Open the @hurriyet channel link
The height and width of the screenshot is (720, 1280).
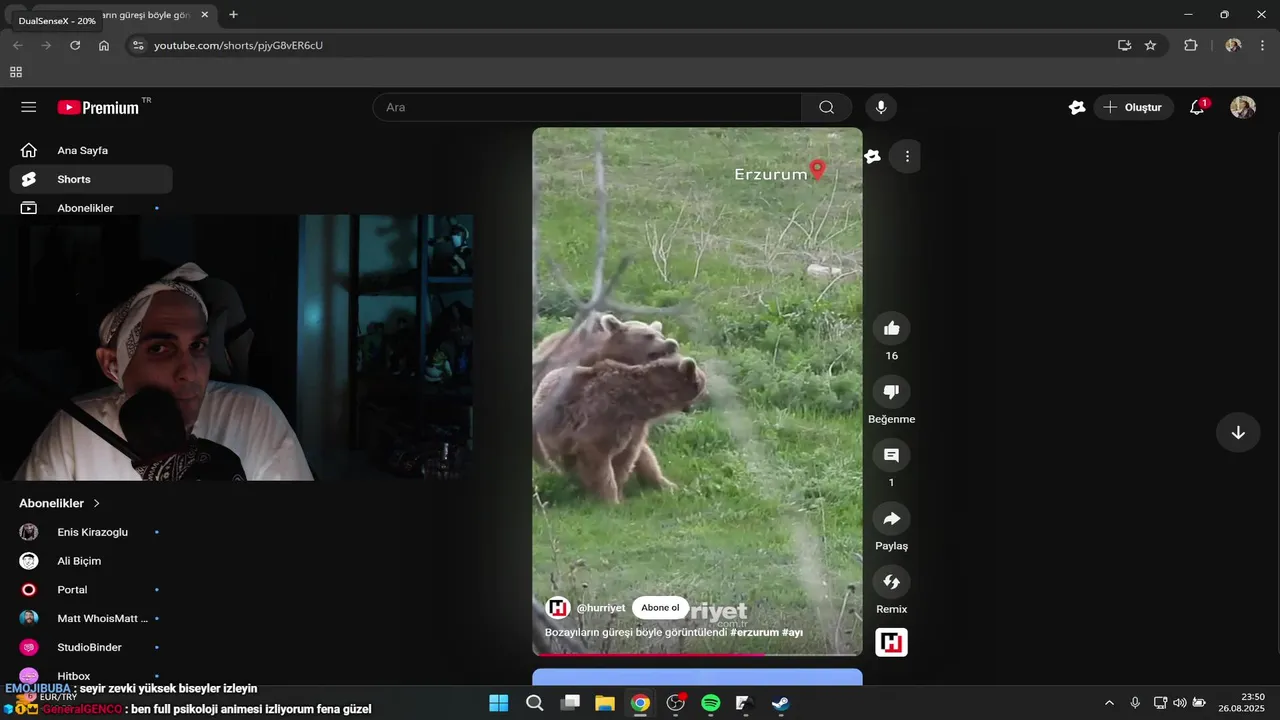click(x=601, y=608)
